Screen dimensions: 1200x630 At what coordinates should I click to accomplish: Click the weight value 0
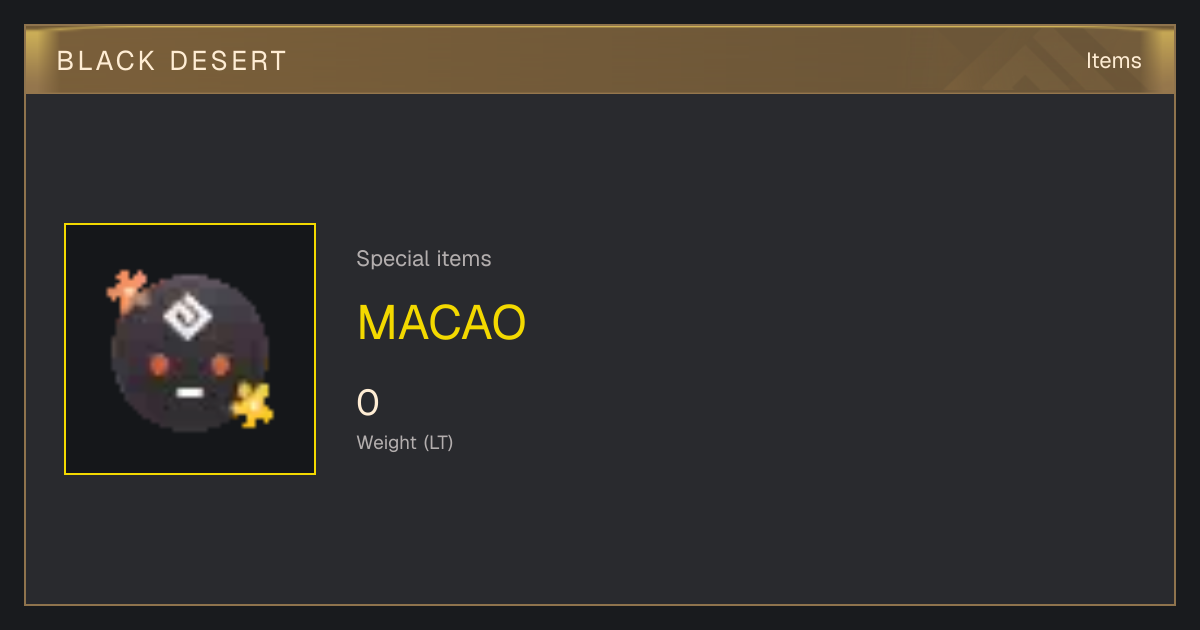pos(368,403)
